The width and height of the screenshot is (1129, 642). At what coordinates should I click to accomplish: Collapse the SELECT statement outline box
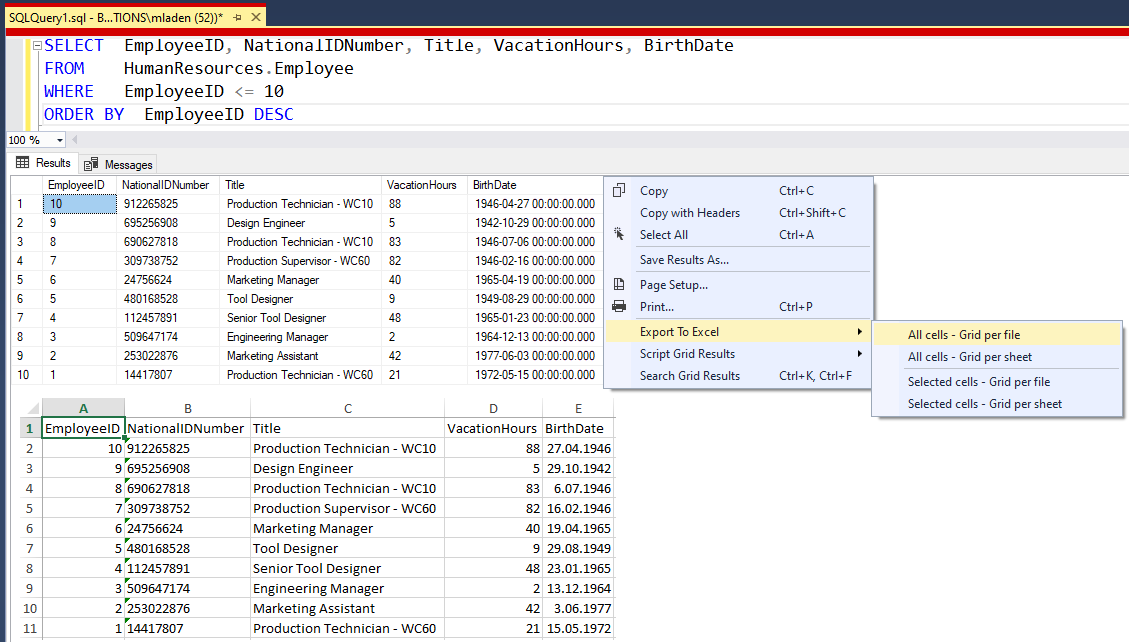37,45
